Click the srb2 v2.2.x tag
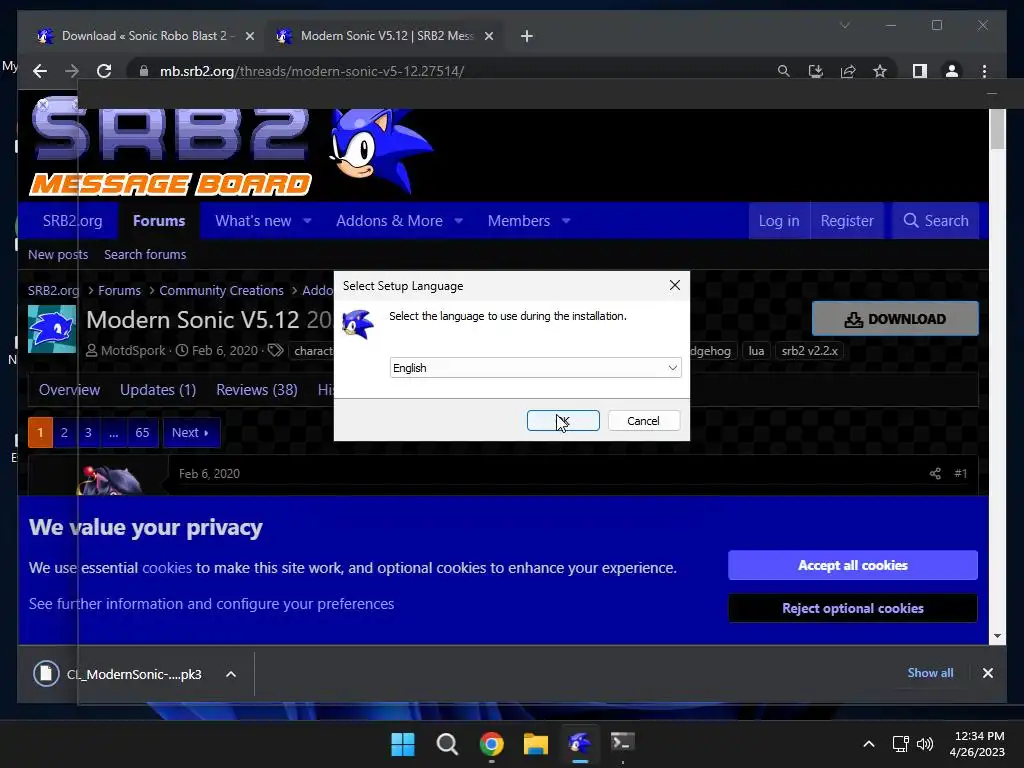This screenshot has height=768, width=1024. coord(810,351)
